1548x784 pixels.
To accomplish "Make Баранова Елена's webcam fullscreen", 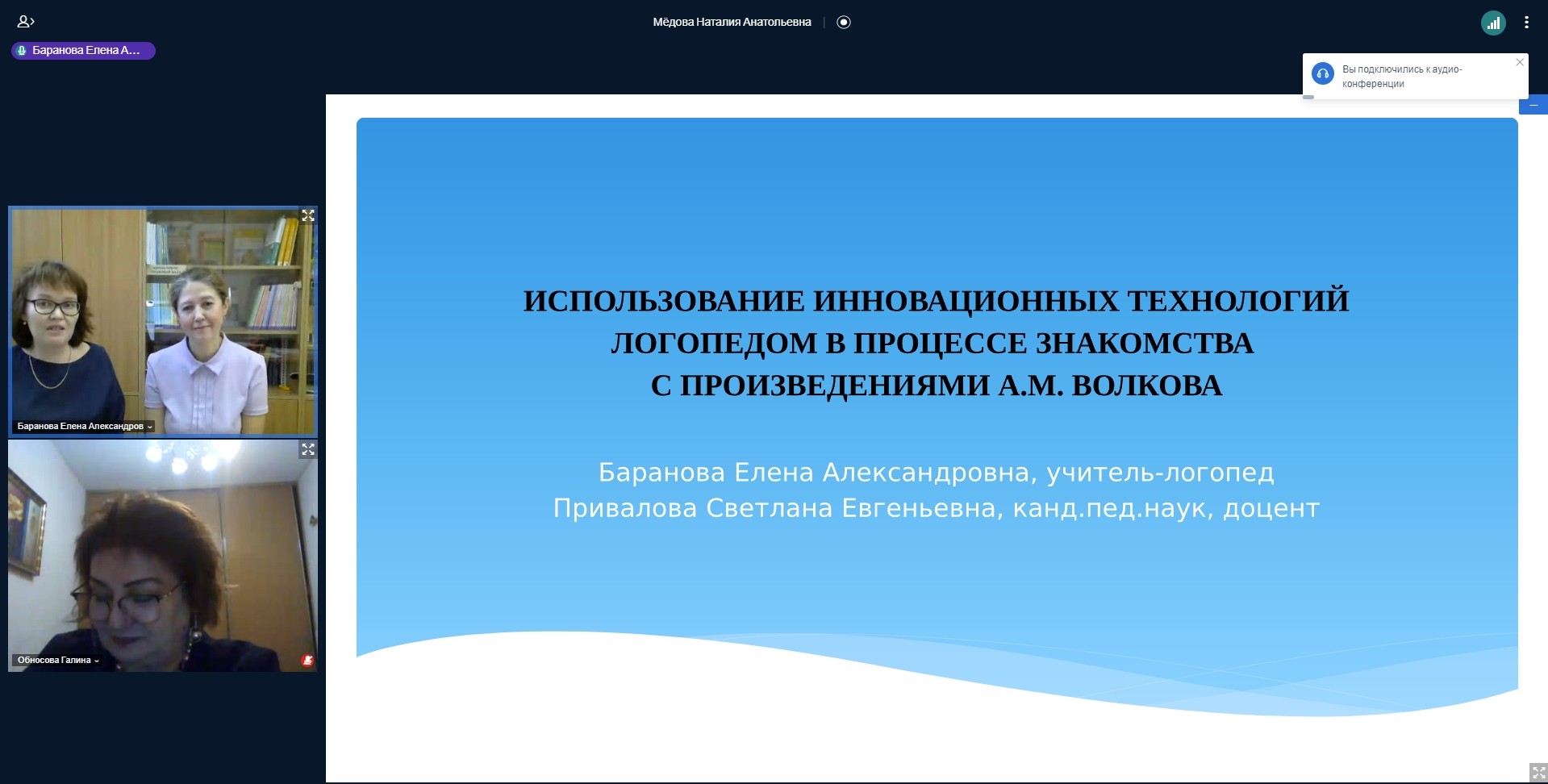I will pyautogui.click(x=307, y=215).
